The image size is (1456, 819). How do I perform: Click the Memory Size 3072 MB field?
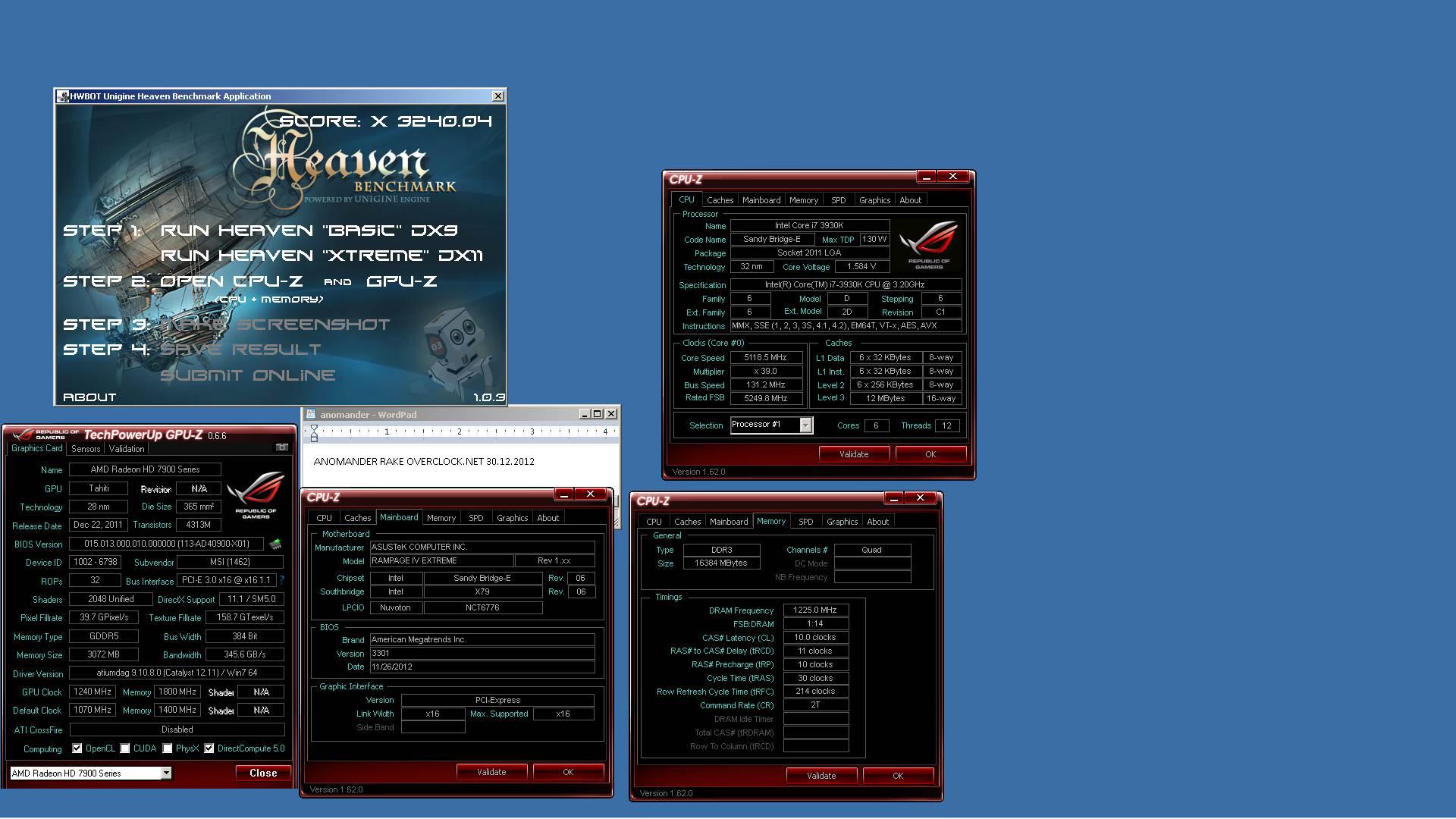(x=104, y=654)
